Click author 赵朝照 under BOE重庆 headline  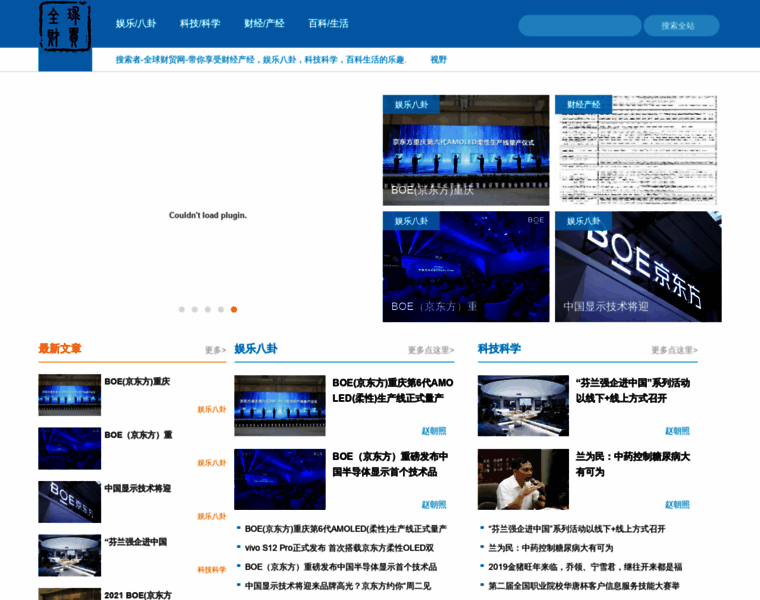click(x=434, y=431)
